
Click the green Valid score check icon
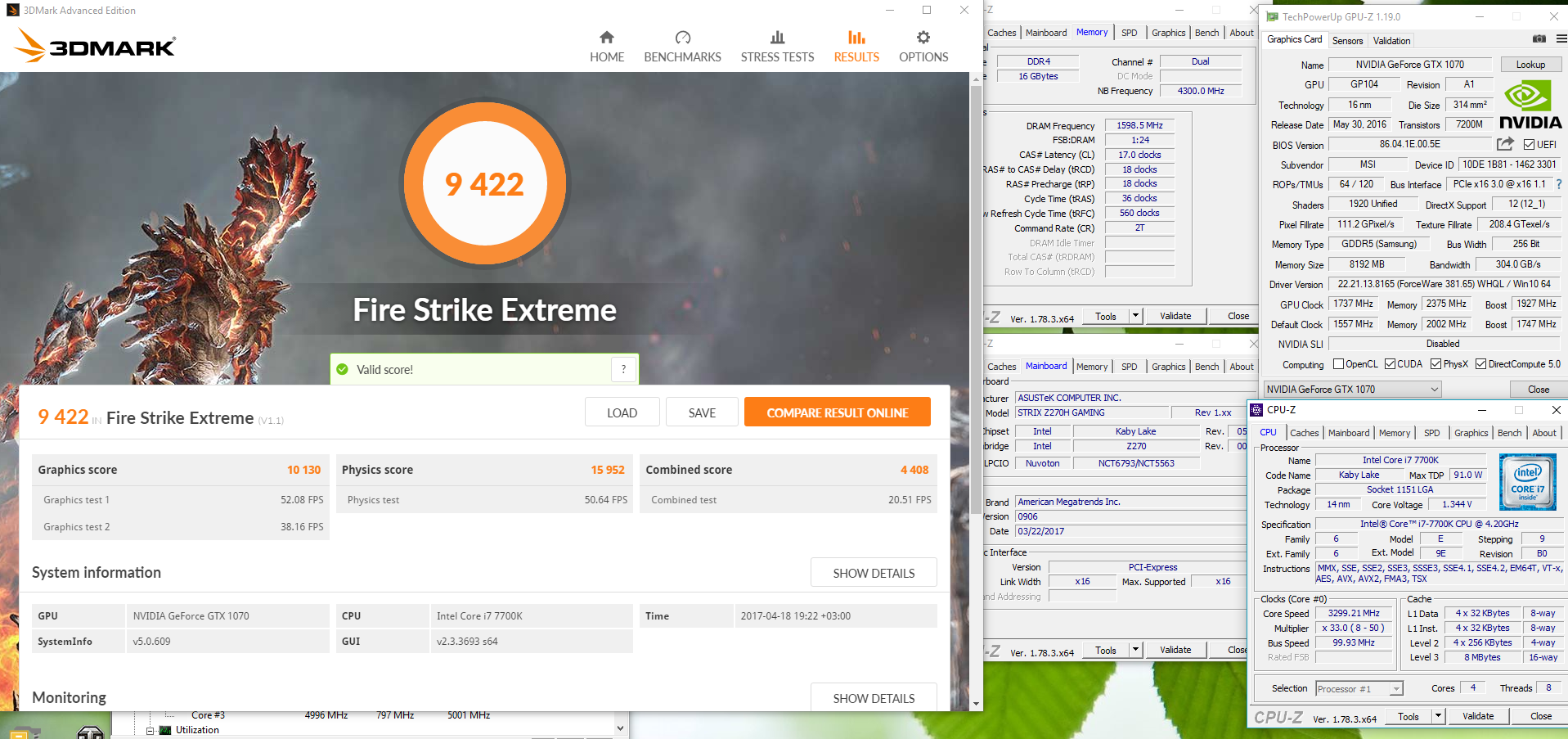click(x=343, y=369)
